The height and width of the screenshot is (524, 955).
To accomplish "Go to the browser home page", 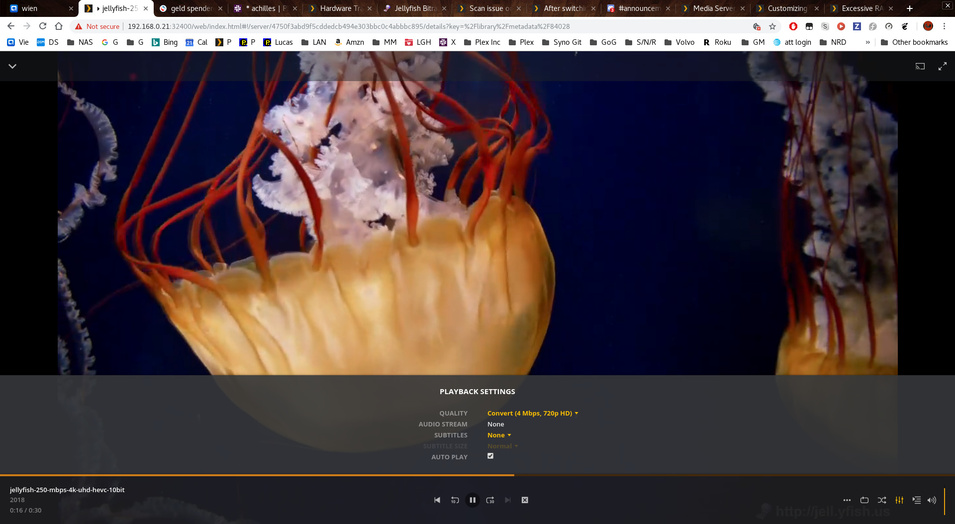I will [58, 26].
